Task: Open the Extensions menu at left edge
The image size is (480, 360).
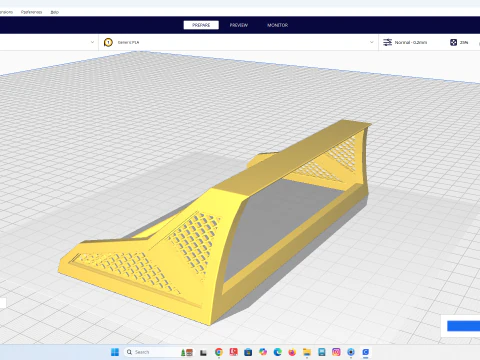Action: (6, 12)
